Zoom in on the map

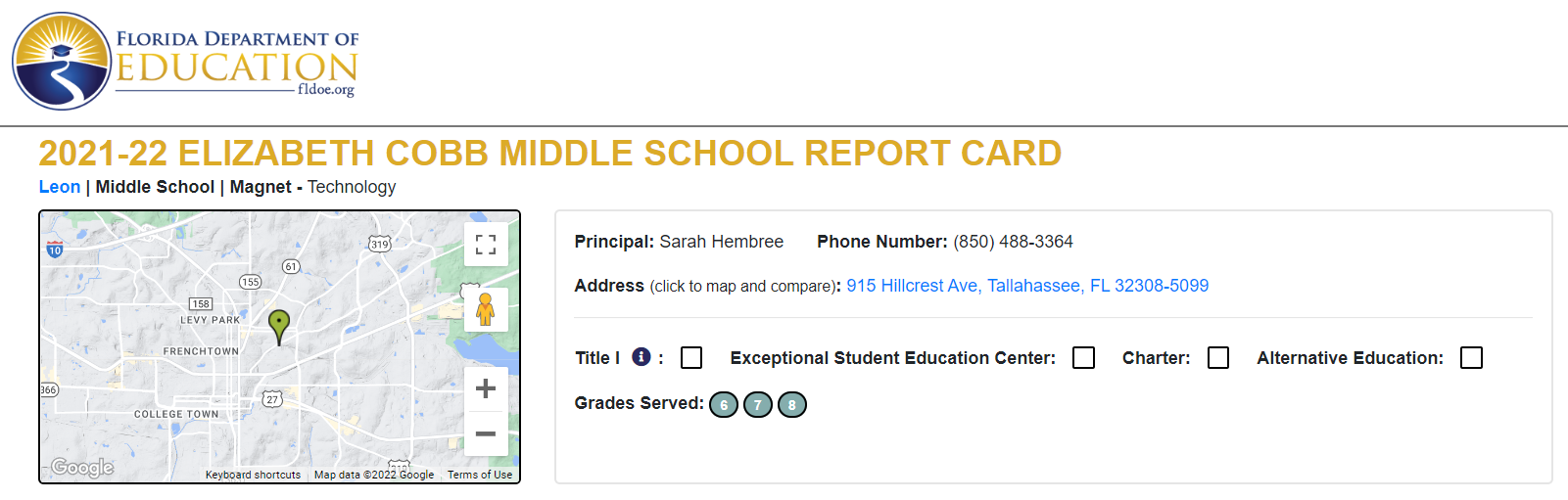click(x=486, y=389)
